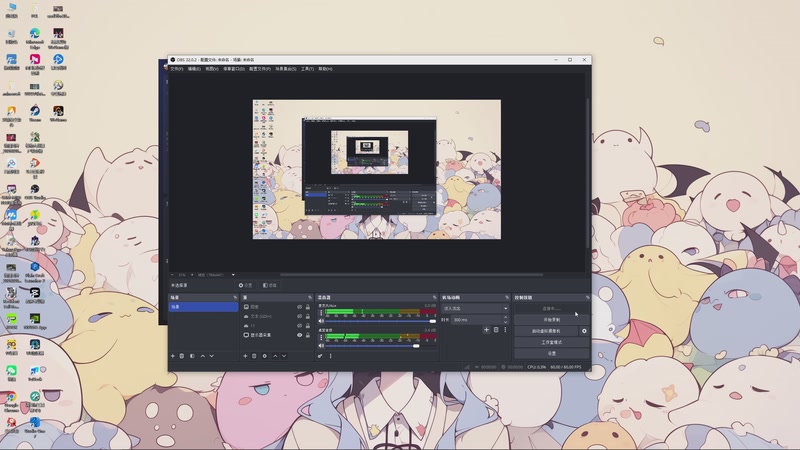Open the scene transition type dropdown
The height and width of the screenshot is (450, 800).
[475, 308]
